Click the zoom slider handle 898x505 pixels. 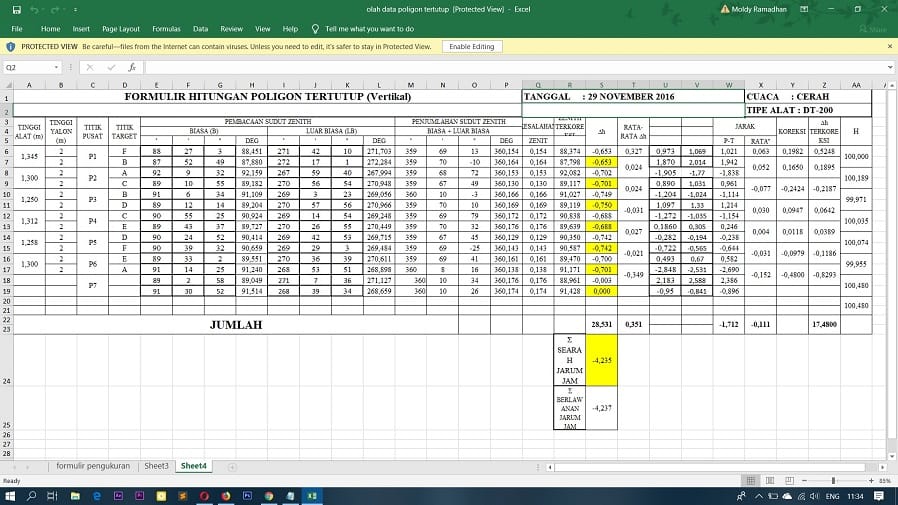point(833,481)
